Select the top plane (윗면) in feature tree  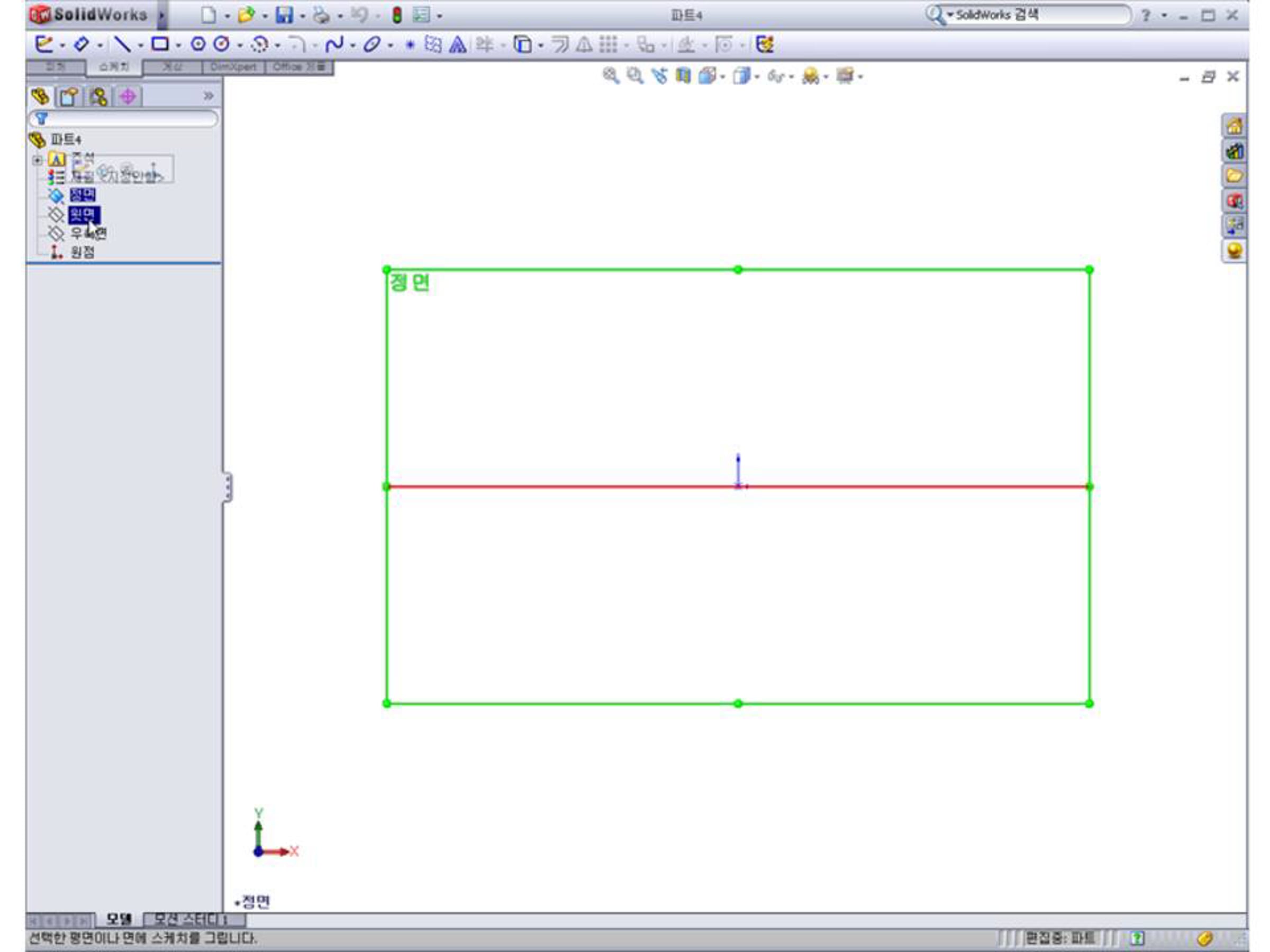(x=83, y=215)
